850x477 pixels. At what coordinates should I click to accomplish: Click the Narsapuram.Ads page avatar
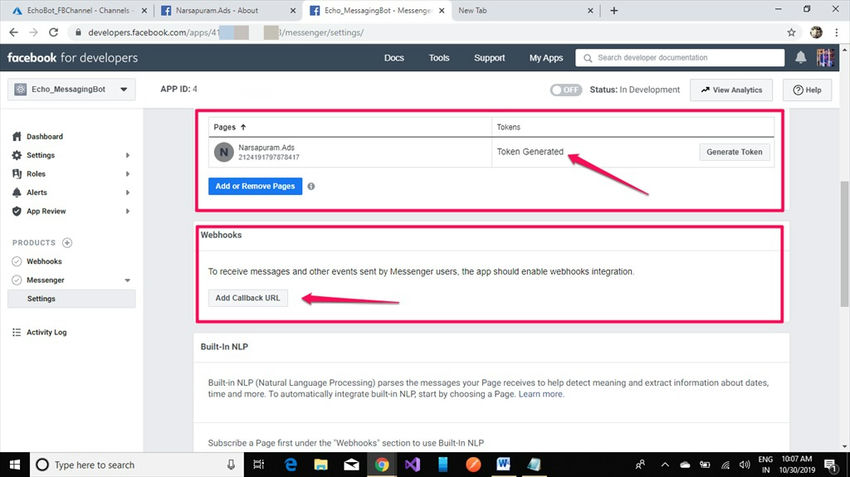pos(223,152)
